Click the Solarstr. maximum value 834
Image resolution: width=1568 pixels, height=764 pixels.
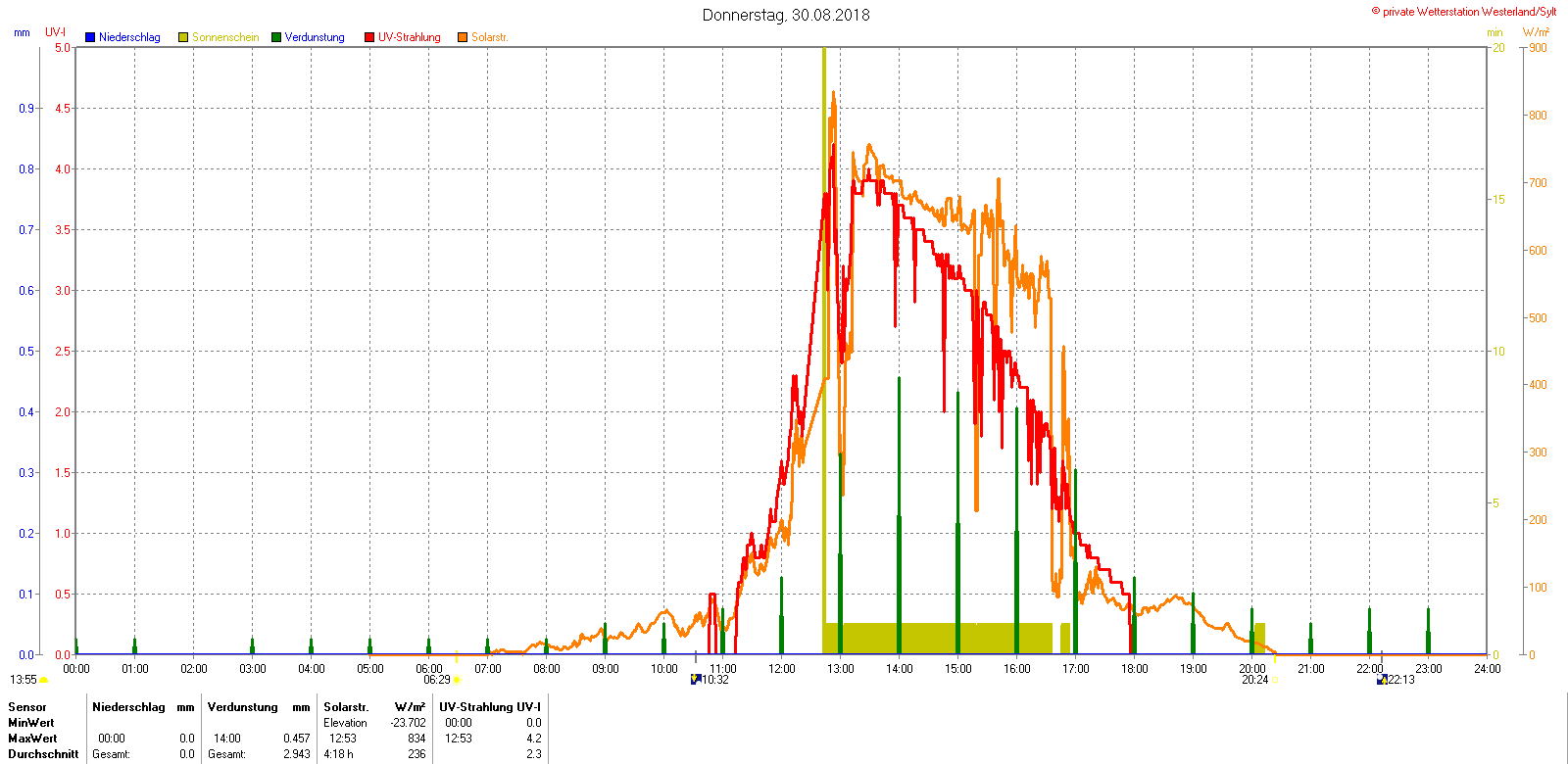(417, 739)
